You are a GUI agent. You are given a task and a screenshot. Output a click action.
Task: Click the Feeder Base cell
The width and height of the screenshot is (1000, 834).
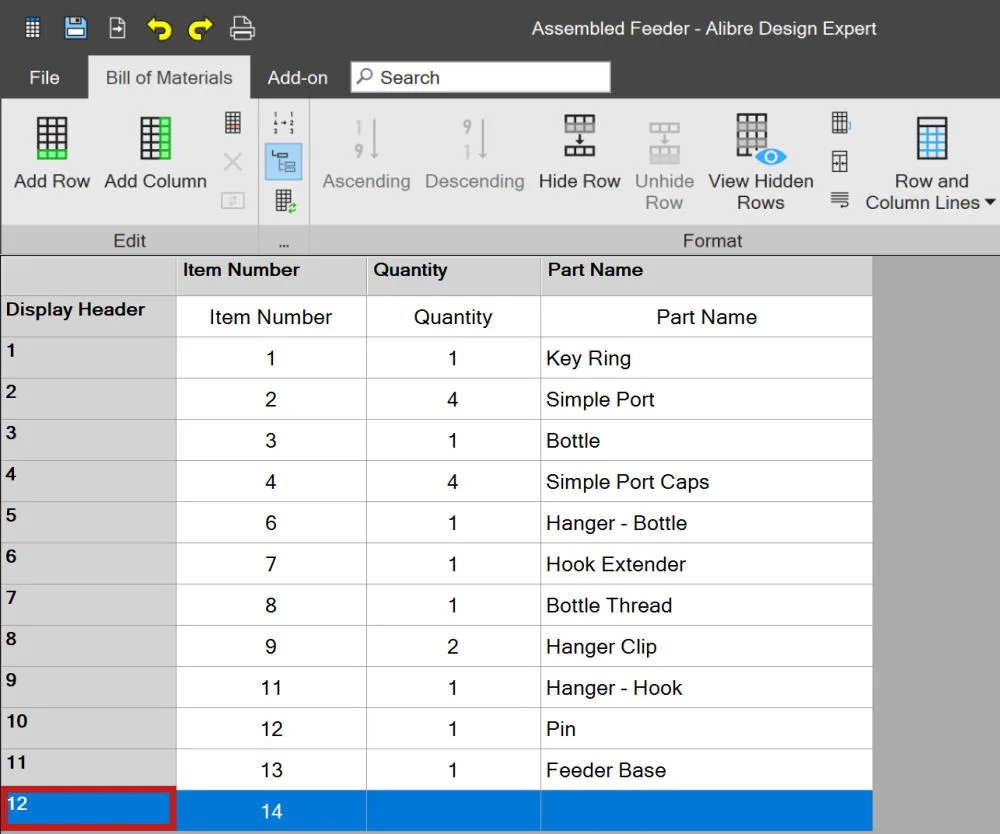(707, 770)
